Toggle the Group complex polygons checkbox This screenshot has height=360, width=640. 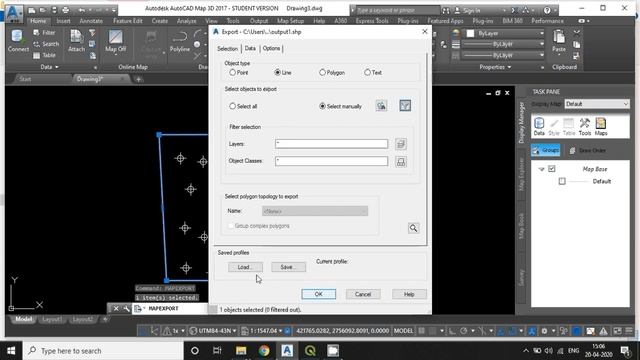(231, 226)
